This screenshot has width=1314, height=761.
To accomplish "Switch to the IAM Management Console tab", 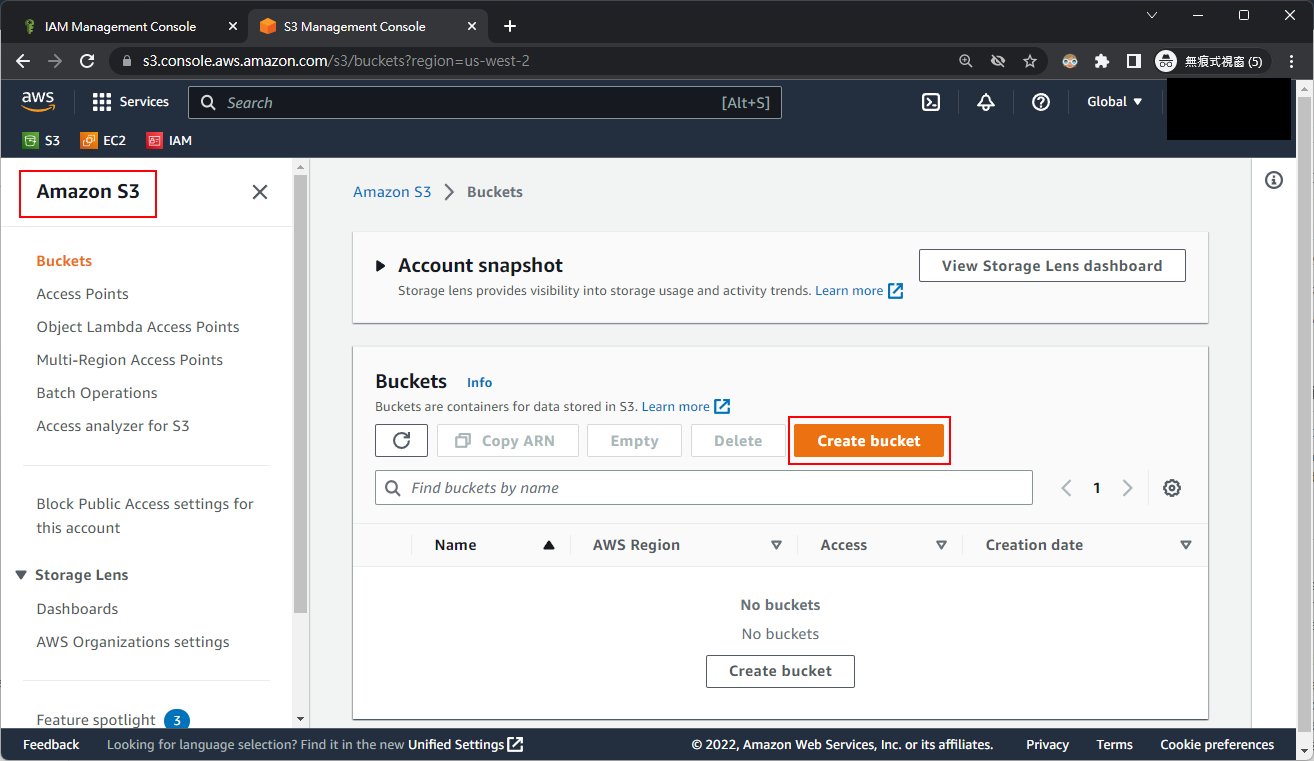I will 121,26.
